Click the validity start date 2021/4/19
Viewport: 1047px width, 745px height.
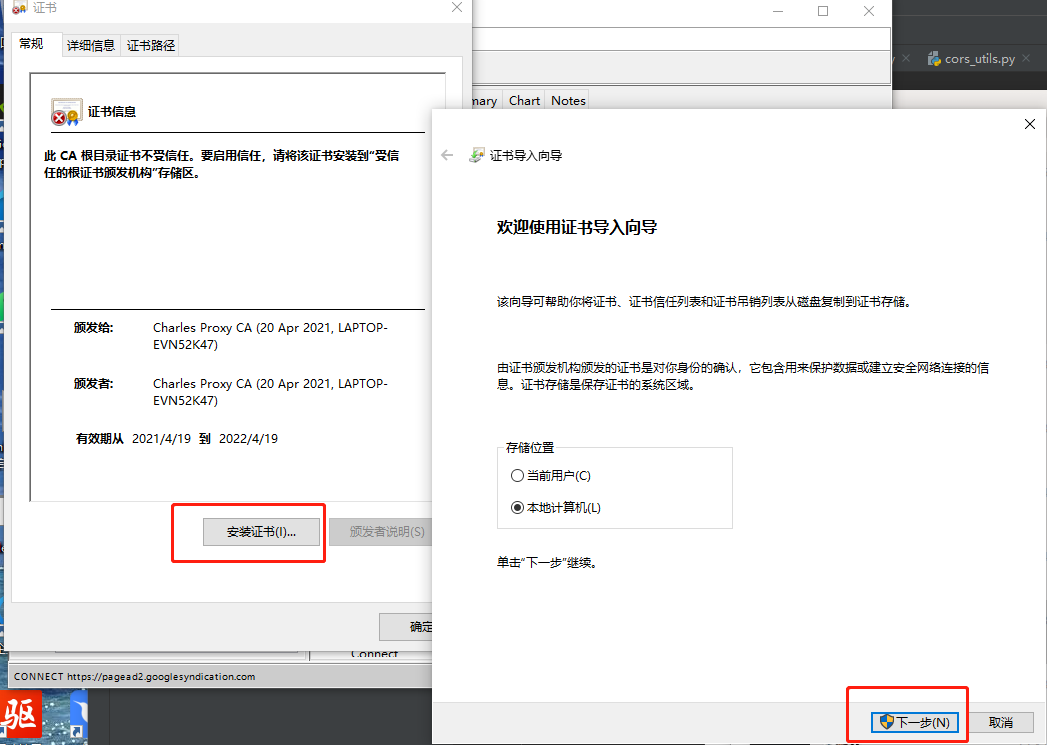pos(162,439)
